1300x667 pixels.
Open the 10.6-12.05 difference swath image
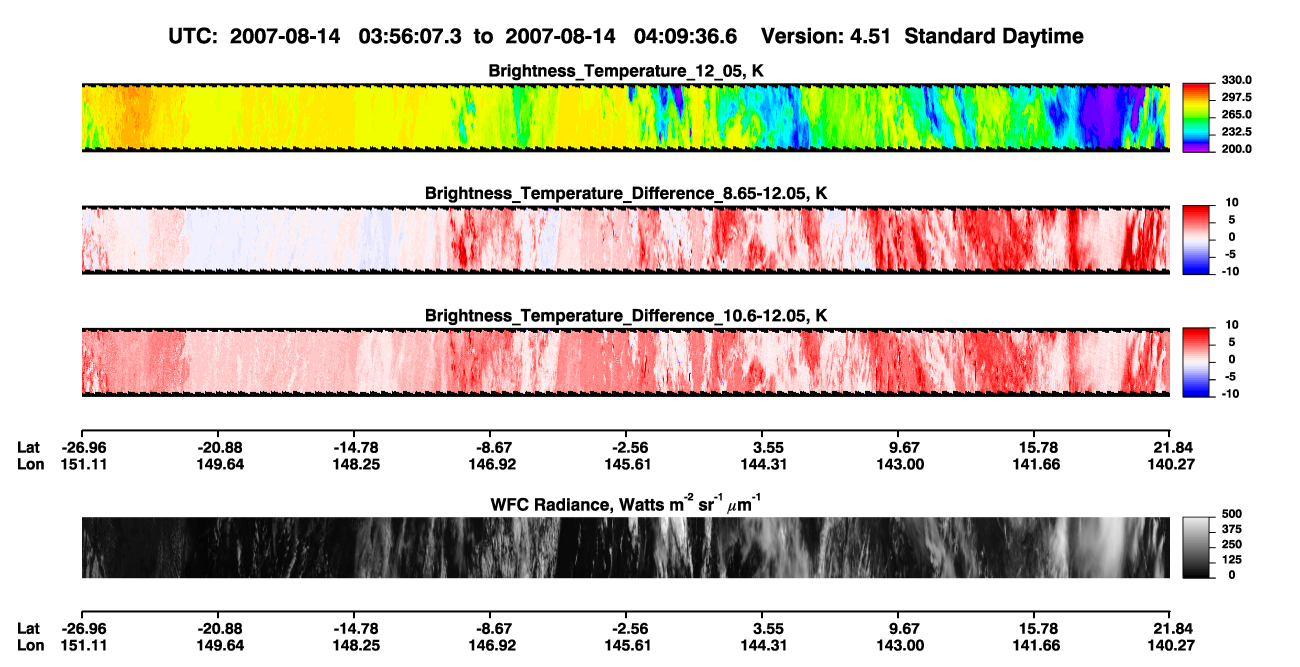625,362
